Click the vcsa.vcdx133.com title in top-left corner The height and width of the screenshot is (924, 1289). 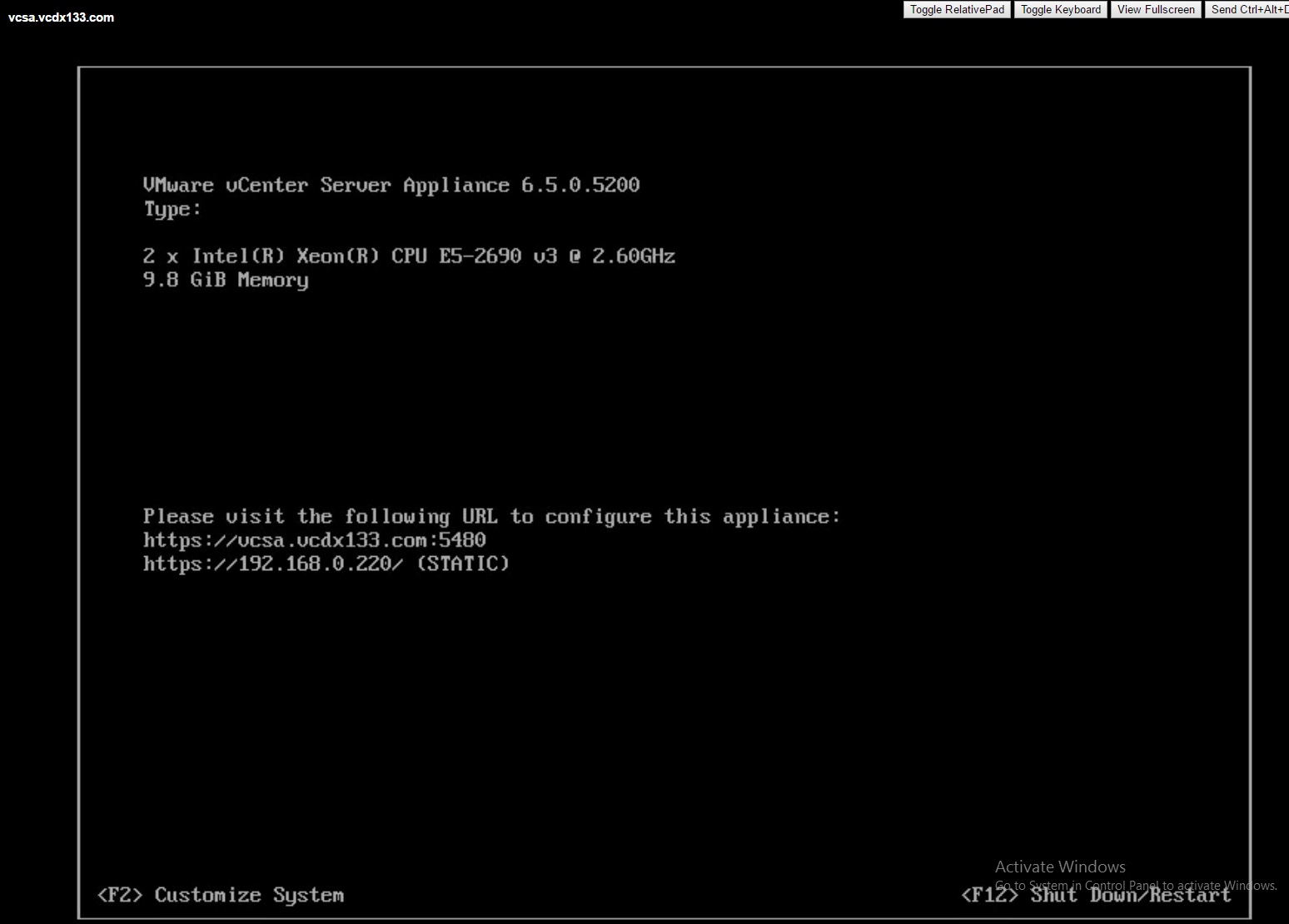tap(61, 17)
